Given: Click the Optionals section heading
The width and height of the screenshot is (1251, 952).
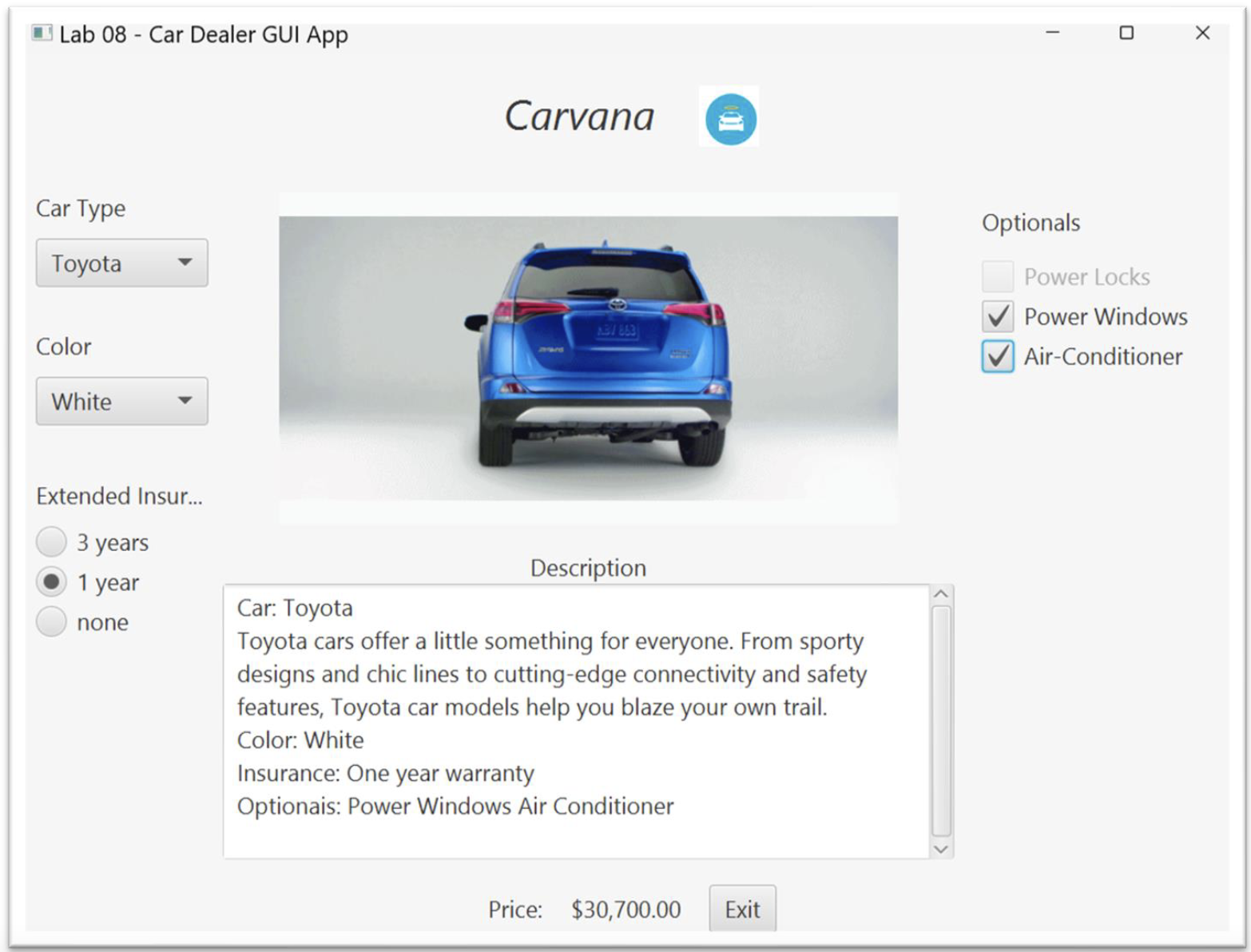Looking at the screenshot, I should pos(1031,222).
